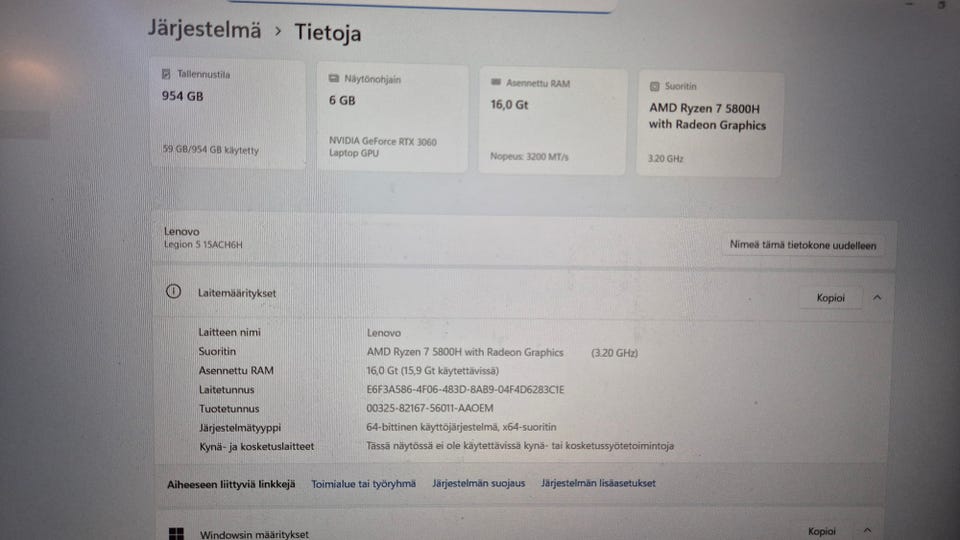
Task: Click the Suoritin processor icon
Action: 654,87
